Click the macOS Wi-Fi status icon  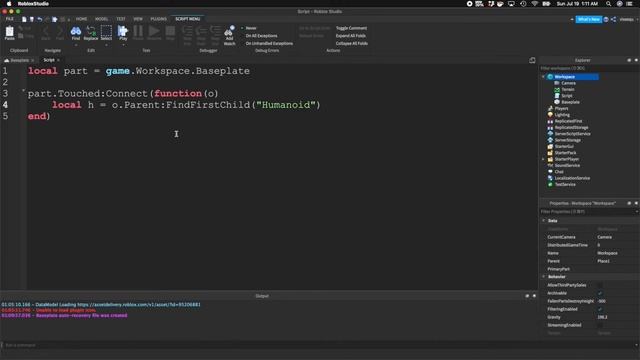(x=535, y=4)
